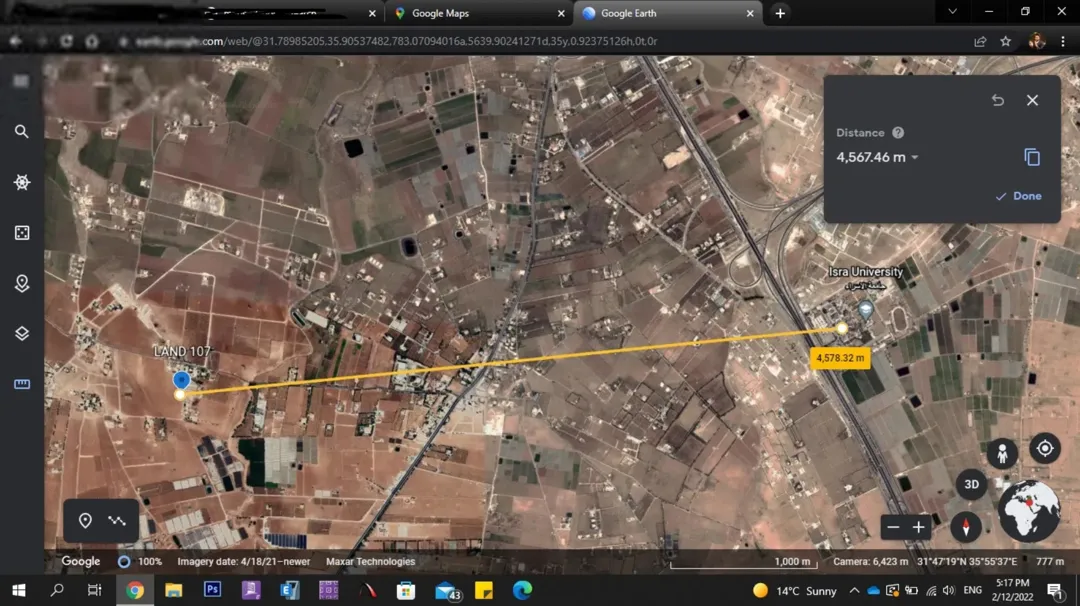
Task: Select the Google Earth tab
Action: (667, 13)
